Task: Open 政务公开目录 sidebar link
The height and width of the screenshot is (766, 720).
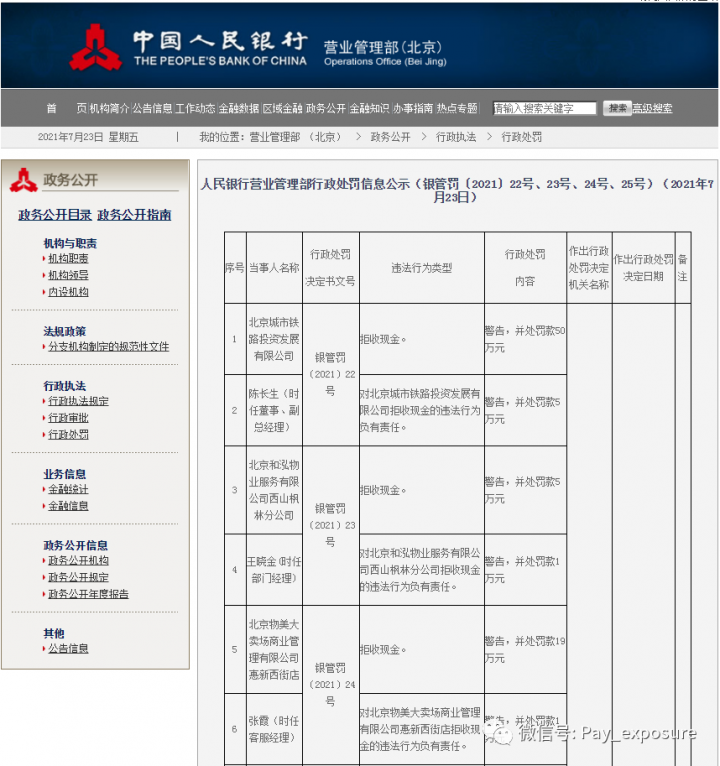Action: [x=55, y=215]
